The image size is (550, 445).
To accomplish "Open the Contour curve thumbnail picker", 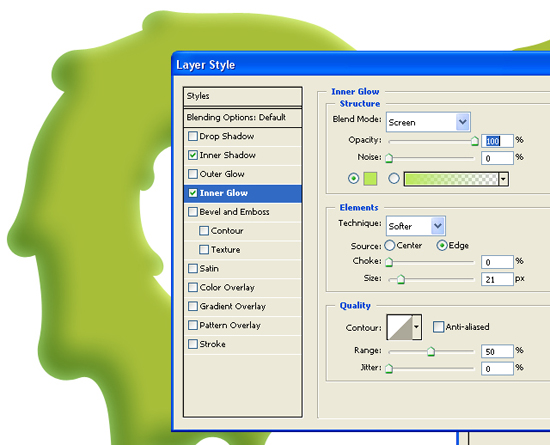I will pyautogui.click(x=399, y=327).
